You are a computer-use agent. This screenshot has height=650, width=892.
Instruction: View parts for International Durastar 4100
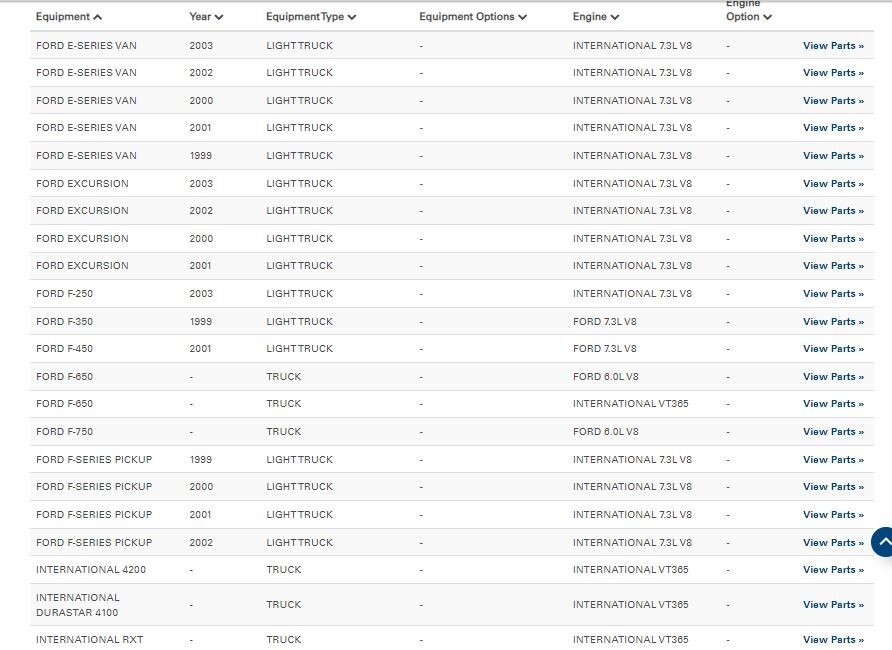tap(833, 605)
